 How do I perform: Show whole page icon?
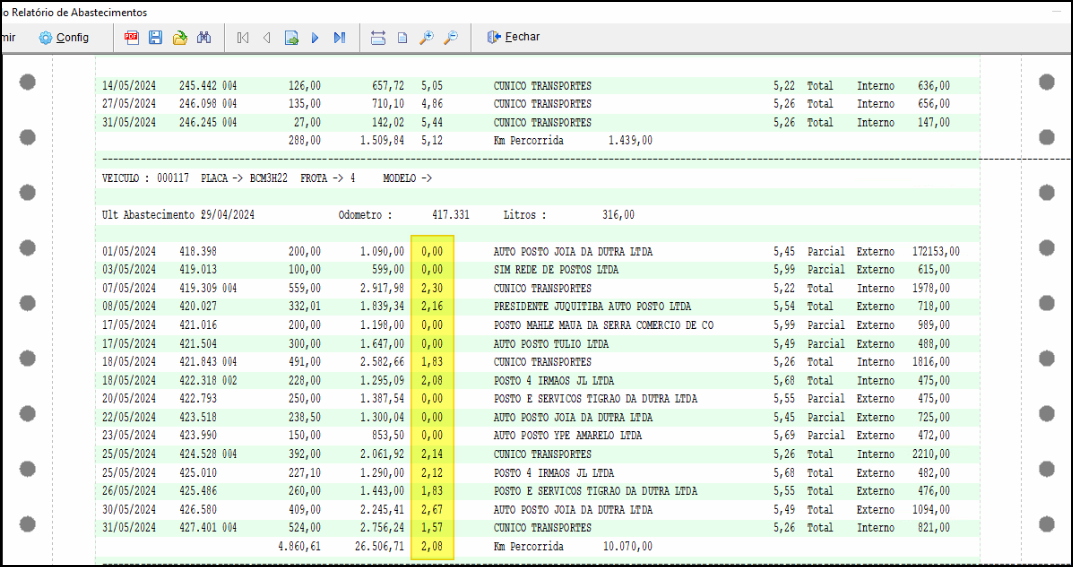point(402,38)
